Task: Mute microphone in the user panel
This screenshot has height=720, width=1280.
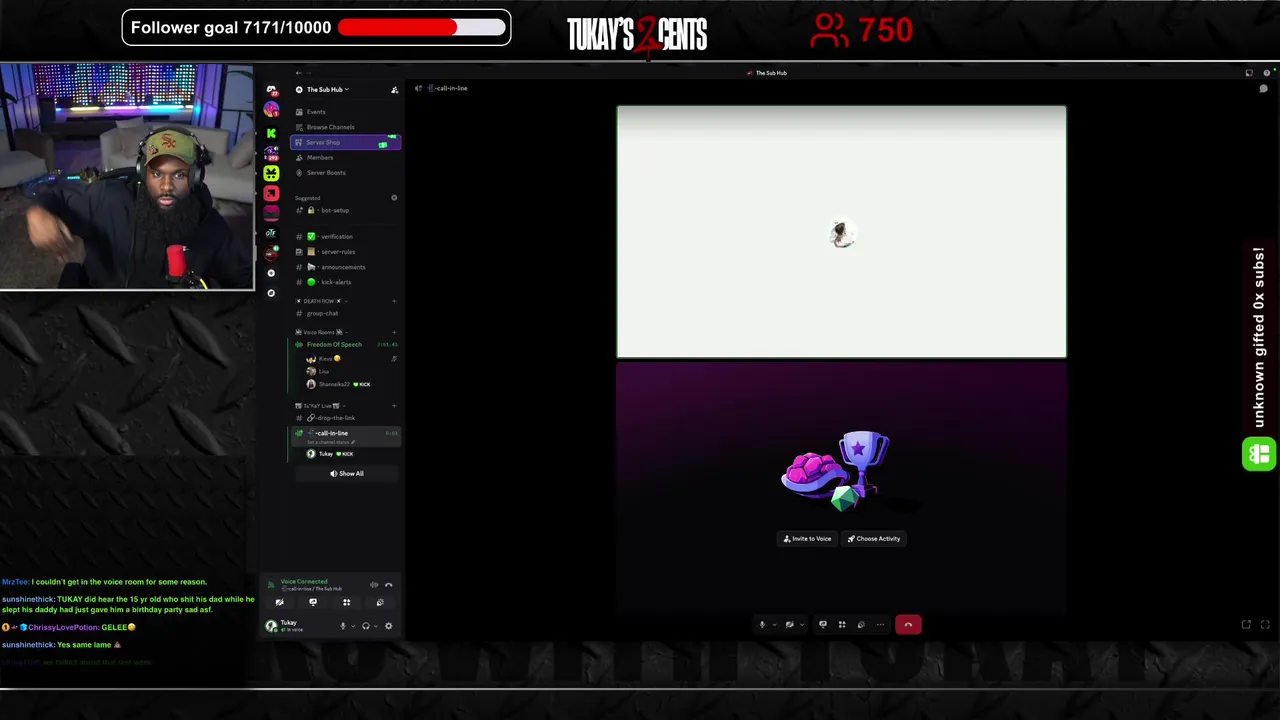Action: pos(343,626)
